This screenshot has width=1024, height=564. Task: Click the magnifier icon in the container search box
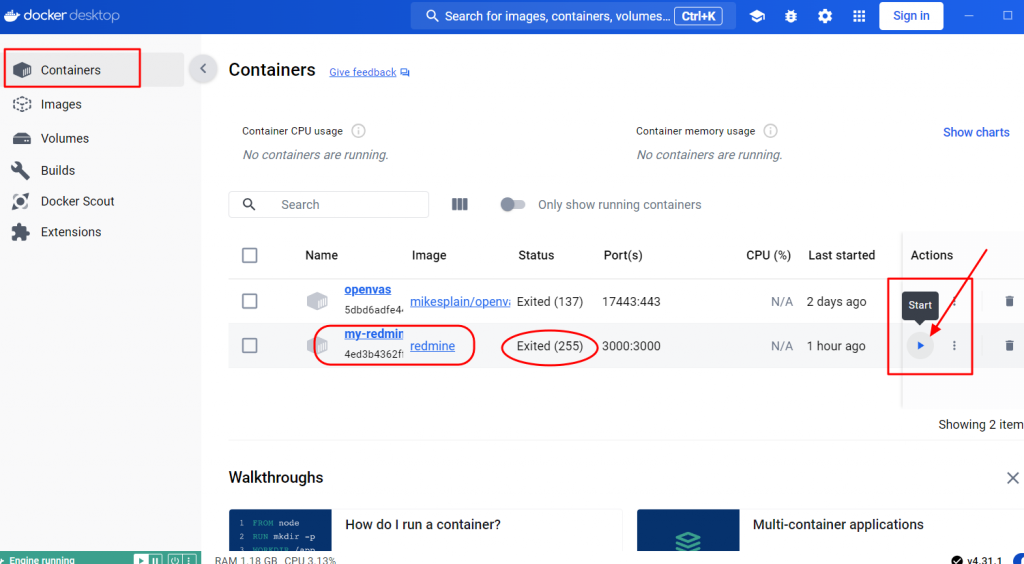(x=249, y=204)
